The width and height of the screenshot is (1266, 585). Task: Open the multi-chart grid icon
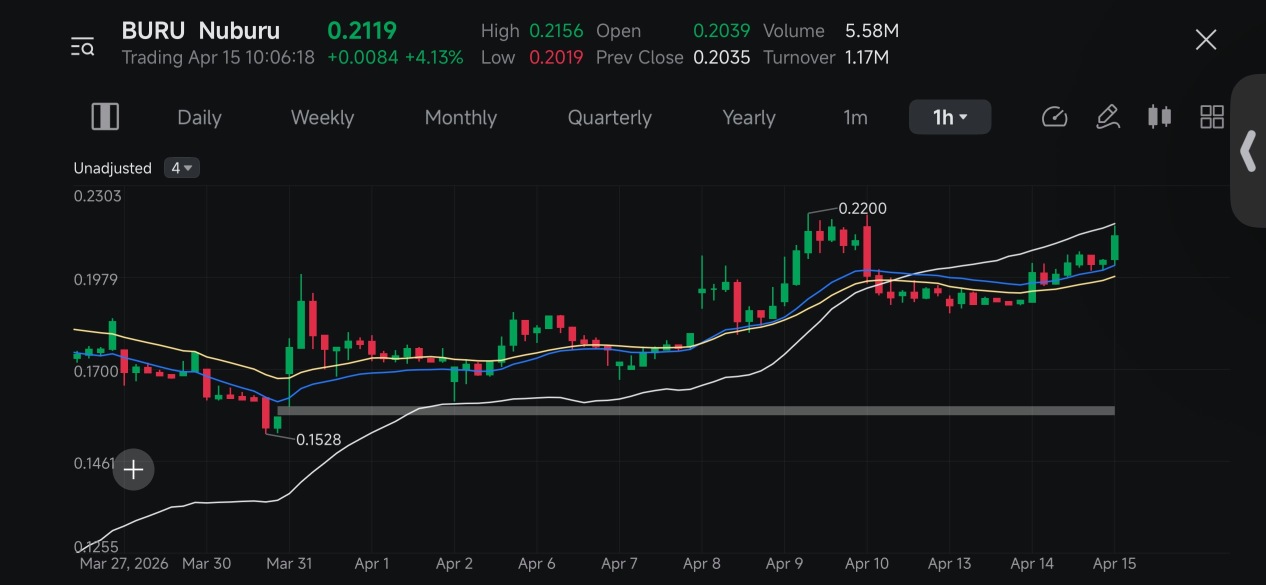1212,117
